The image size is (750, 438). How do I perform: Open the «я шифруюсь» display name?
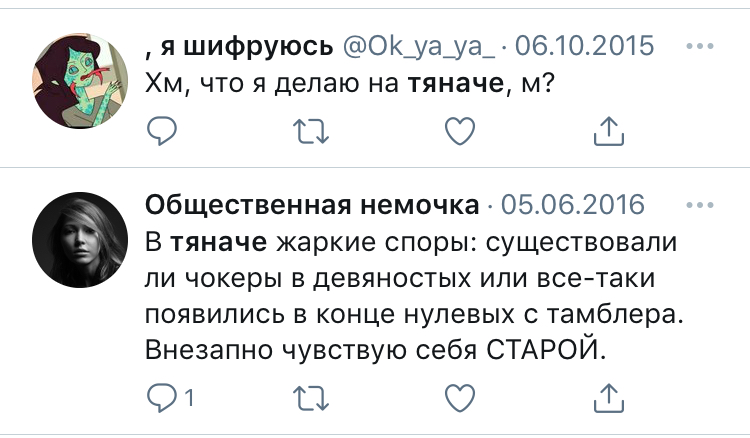point(240,47)
